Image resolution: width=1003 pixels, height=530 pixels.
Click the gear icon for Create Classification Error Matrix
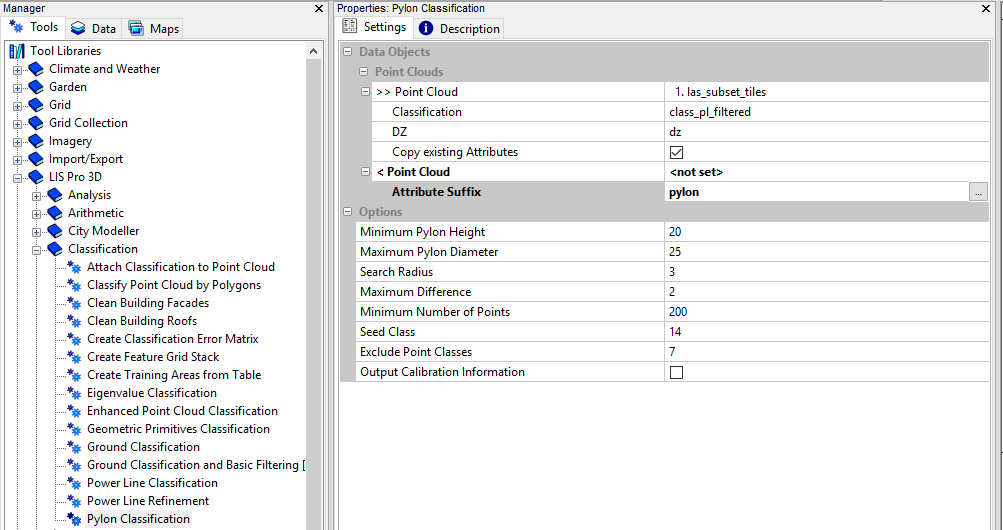pos(75,339)
